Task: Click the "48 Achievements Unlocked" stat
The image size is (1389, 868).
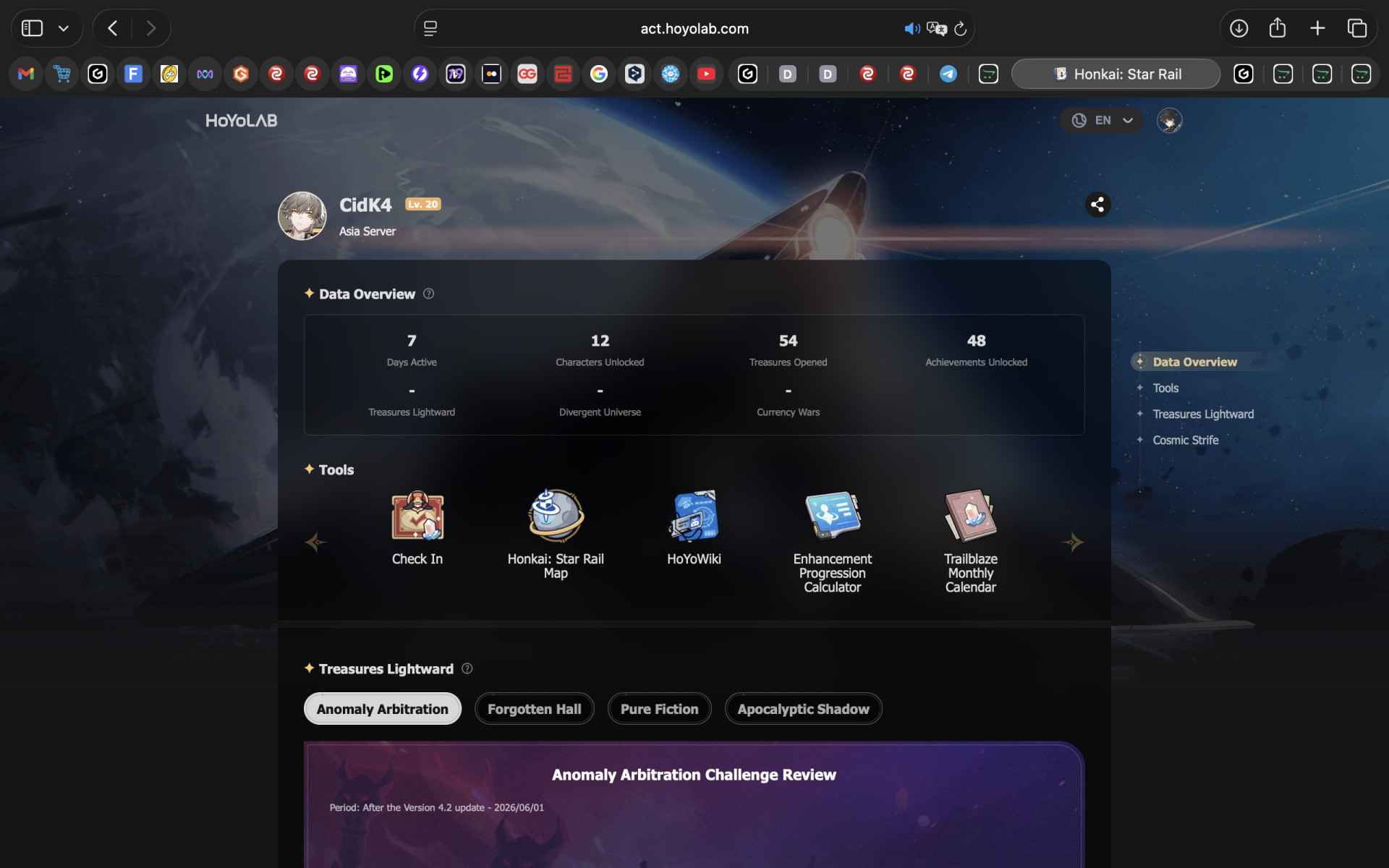Action: coord(976,349)
